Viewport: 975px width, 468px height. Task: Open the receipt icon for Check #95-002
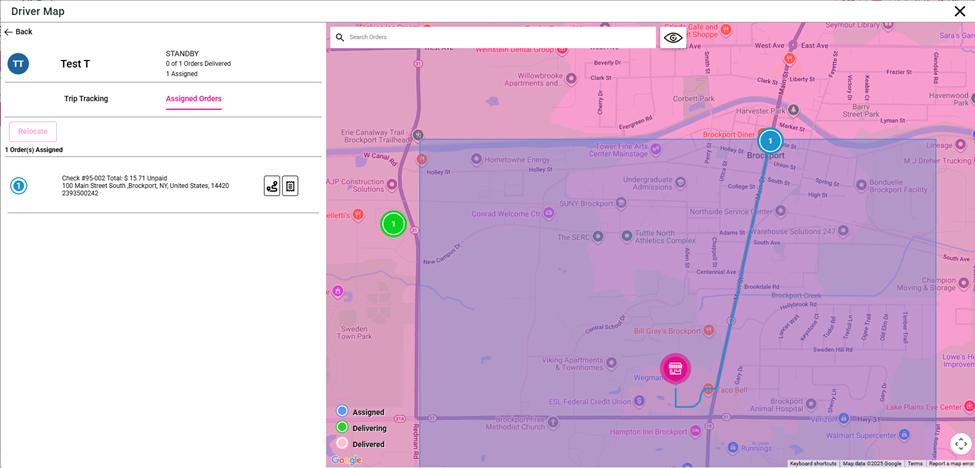point(290,186)
